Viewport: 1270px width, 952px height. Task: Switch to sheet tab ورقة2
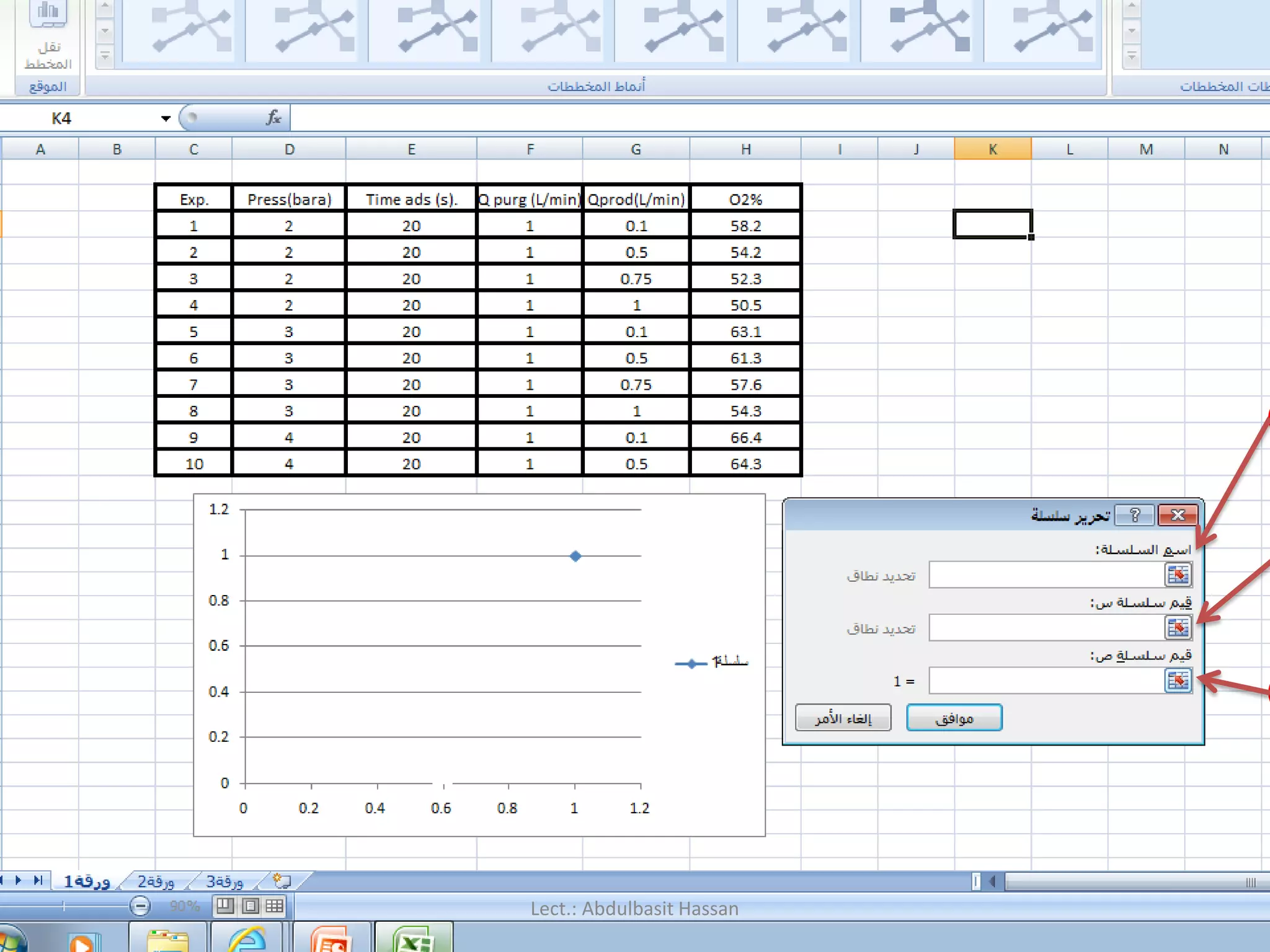pyautogui.click(x=156, y=881)
